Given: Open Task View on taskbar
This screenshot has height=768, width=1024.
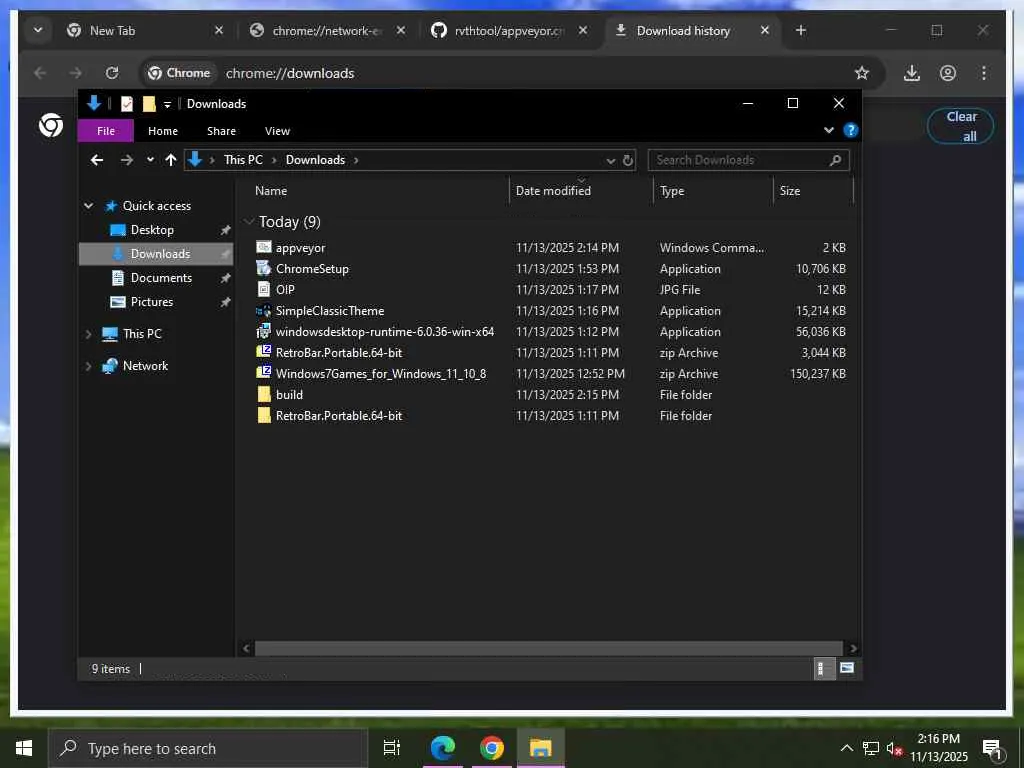Looking at the screenshot, I should click(x=392, y=748).
